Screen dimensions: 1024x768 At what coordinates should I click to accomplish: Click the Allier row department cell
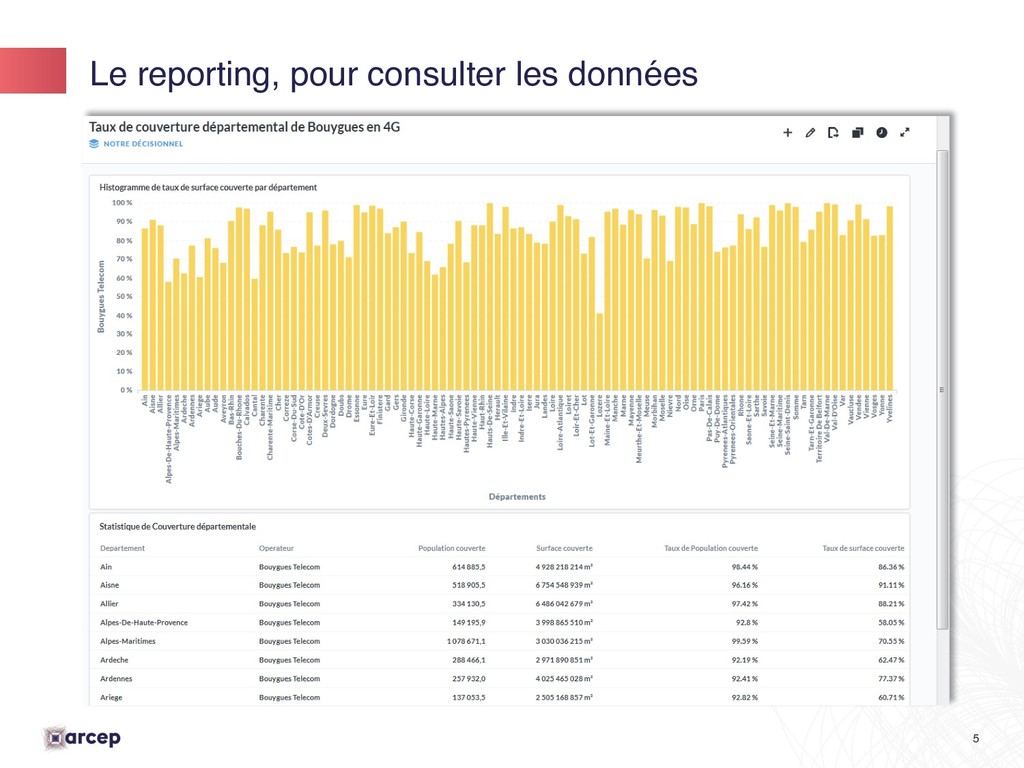(109, 603)
